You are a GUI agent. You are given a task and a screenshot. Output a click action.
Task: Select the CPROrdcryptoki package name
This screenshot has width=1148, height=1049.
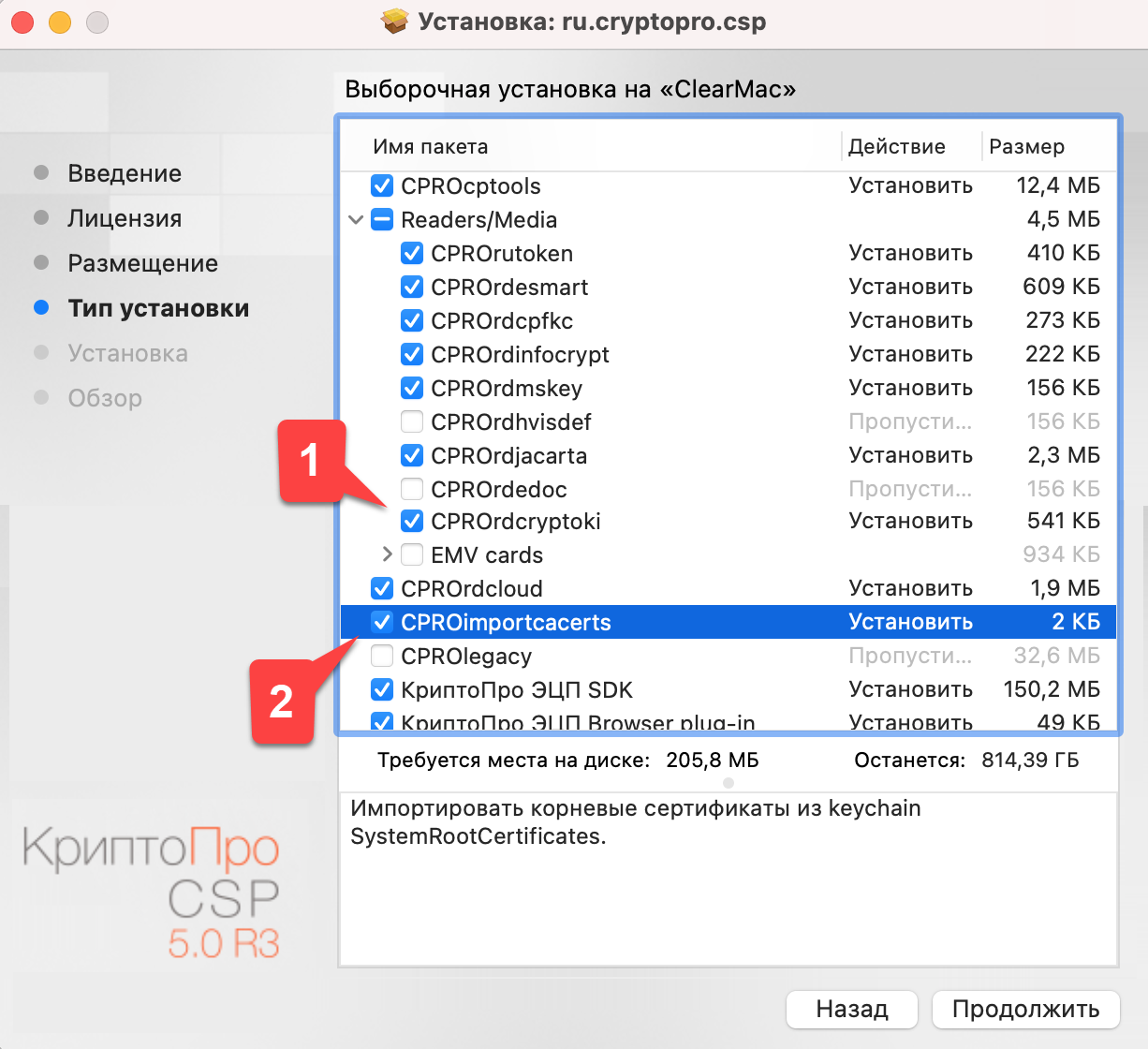516,521
